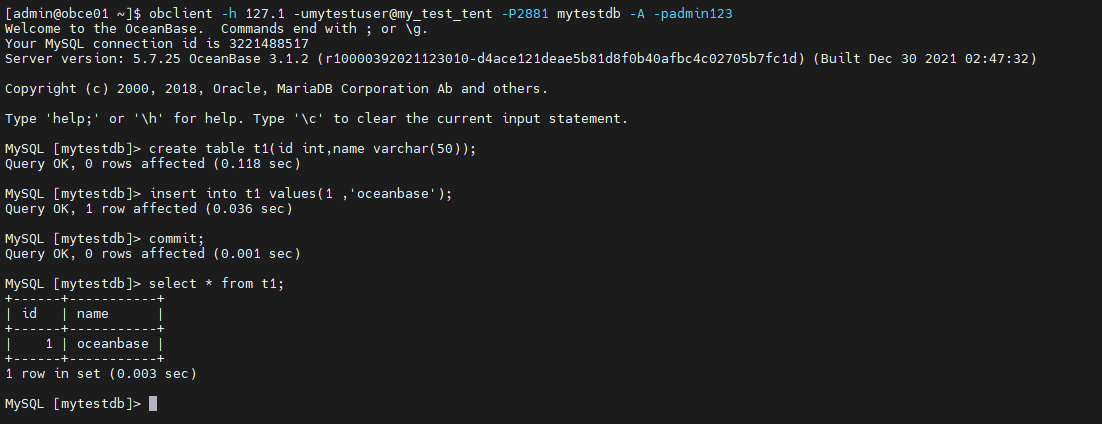
Task: Click the insert into t1 values statement
Action: [x=301, y=193]
